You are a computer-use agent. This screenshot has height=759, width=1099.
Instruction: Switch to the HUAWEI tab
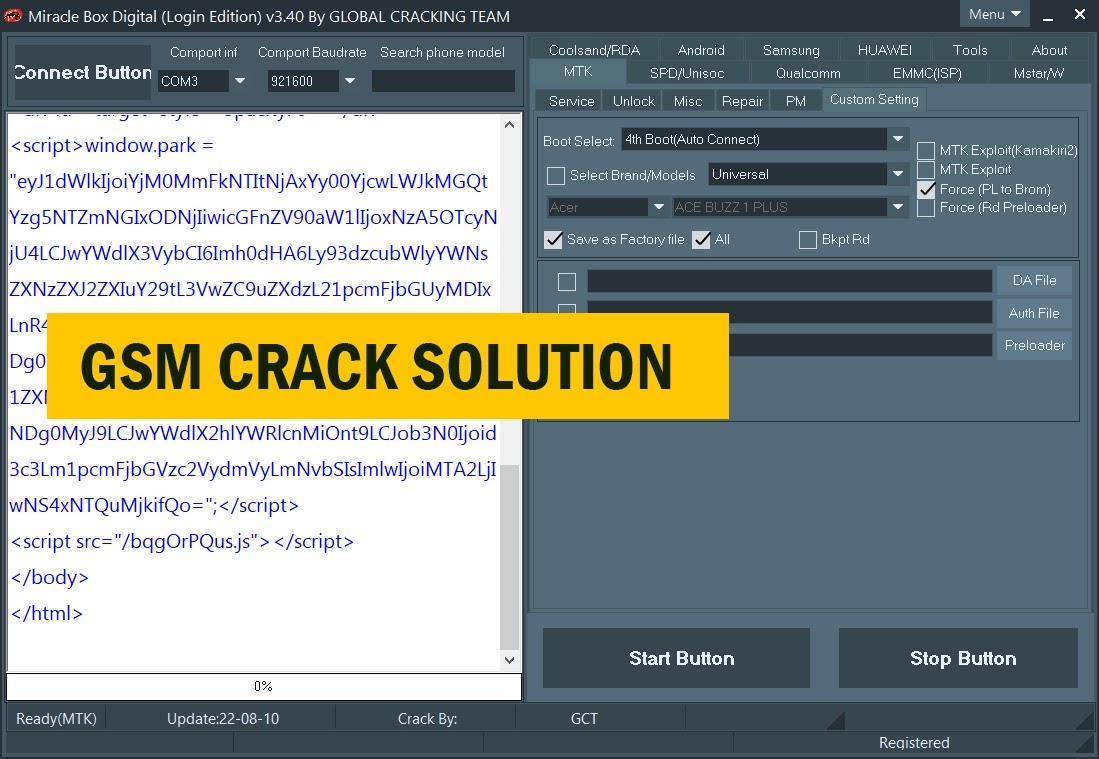[885, 50]
